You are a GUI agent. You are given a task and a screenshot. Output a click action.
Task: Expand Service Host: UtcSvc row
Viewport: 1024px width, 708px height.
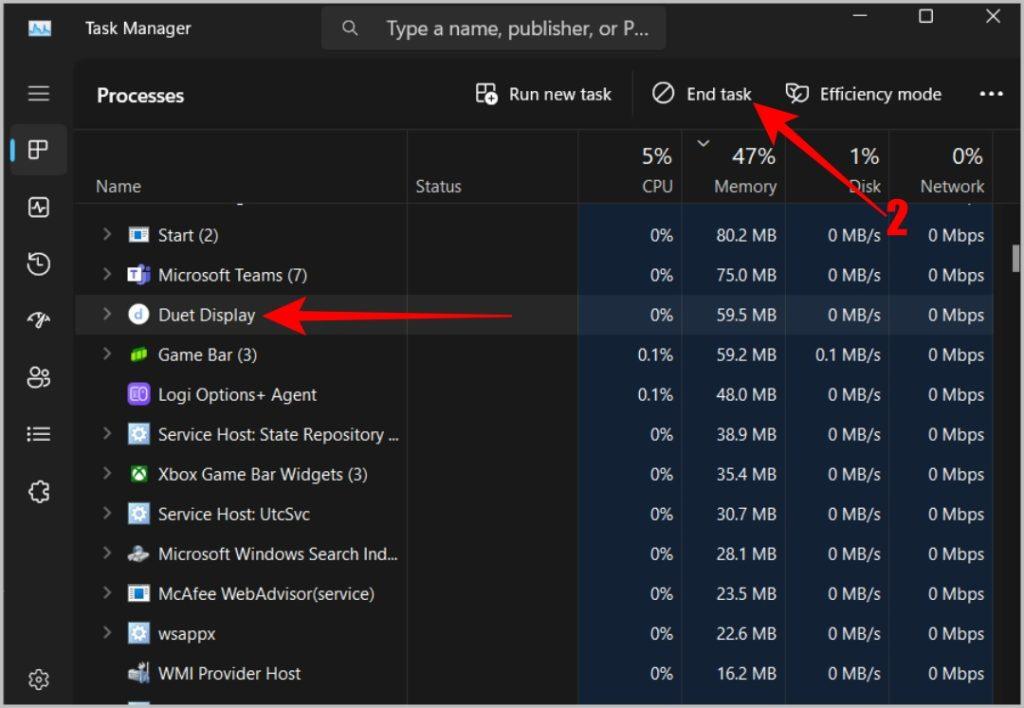106,513
